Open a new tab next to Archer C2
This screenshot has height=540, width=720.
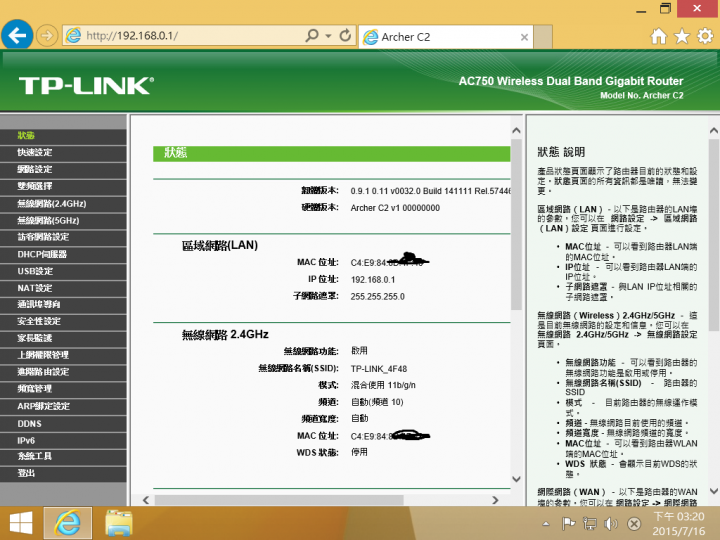543,37
